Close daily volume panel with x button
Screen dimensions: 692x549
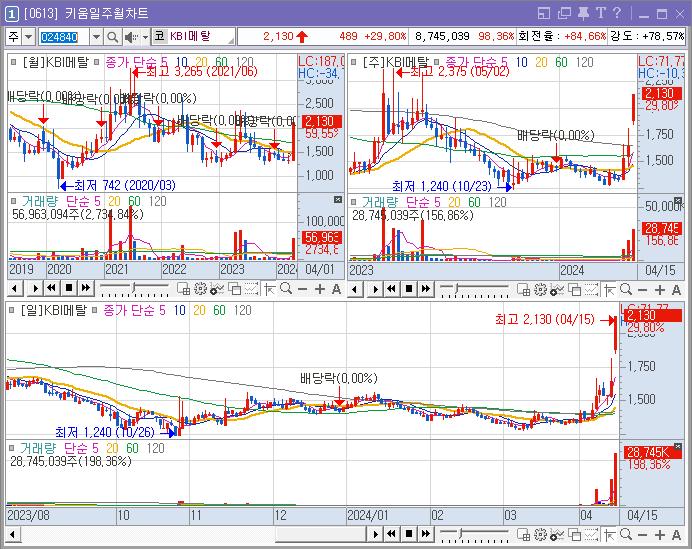(x=678, y=447)
